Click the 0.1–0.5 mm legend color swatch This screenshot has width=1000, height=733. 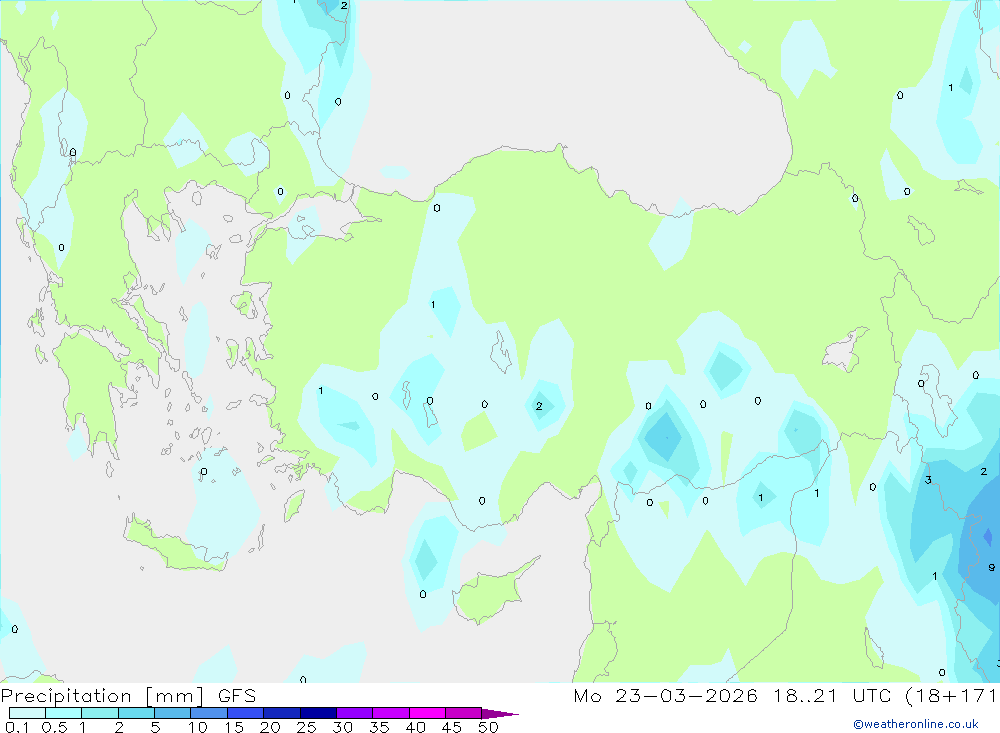click(27, 713)
